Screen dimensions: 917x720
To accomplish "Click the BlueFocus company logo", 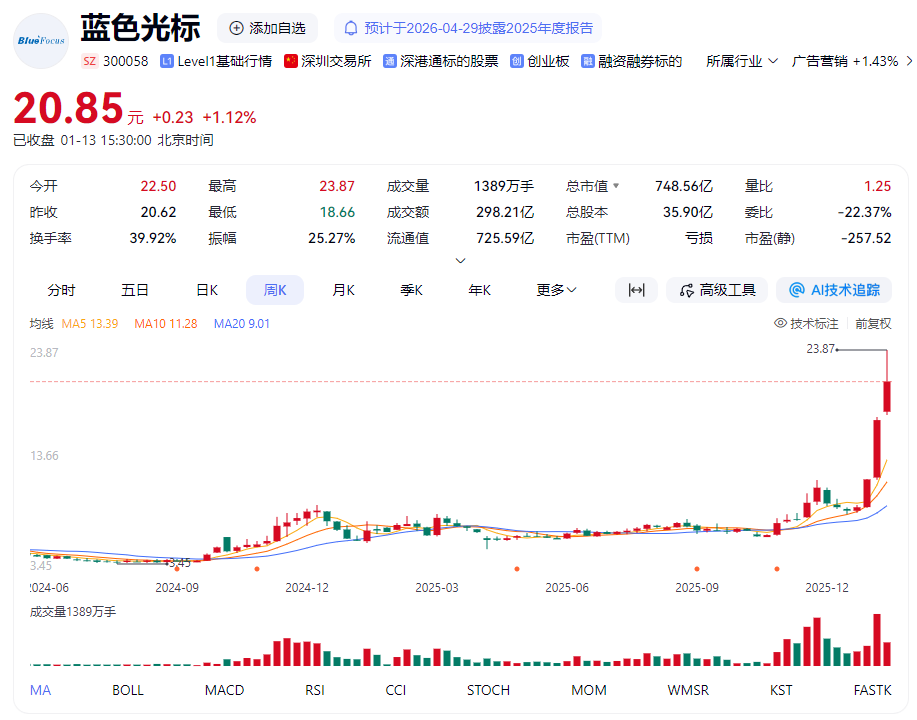I will 40,40.
